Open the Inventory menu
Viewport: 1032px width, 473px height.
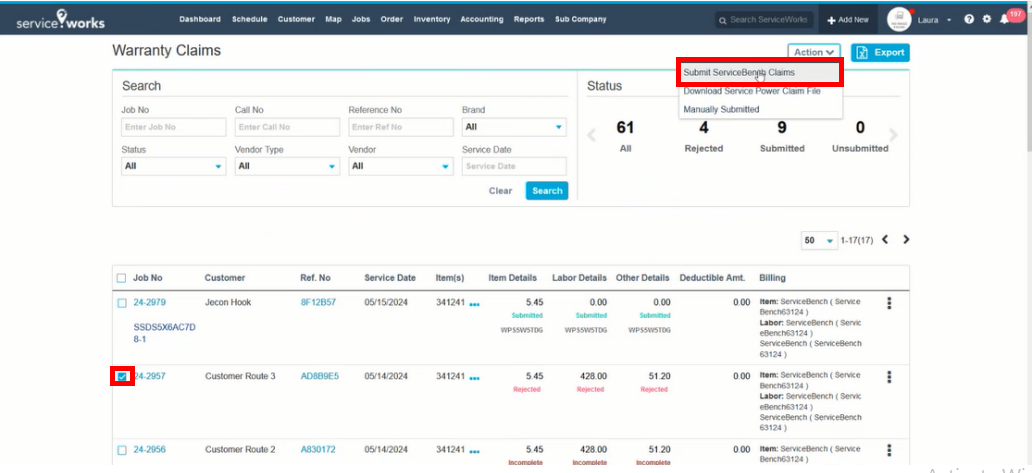[432, 20]
